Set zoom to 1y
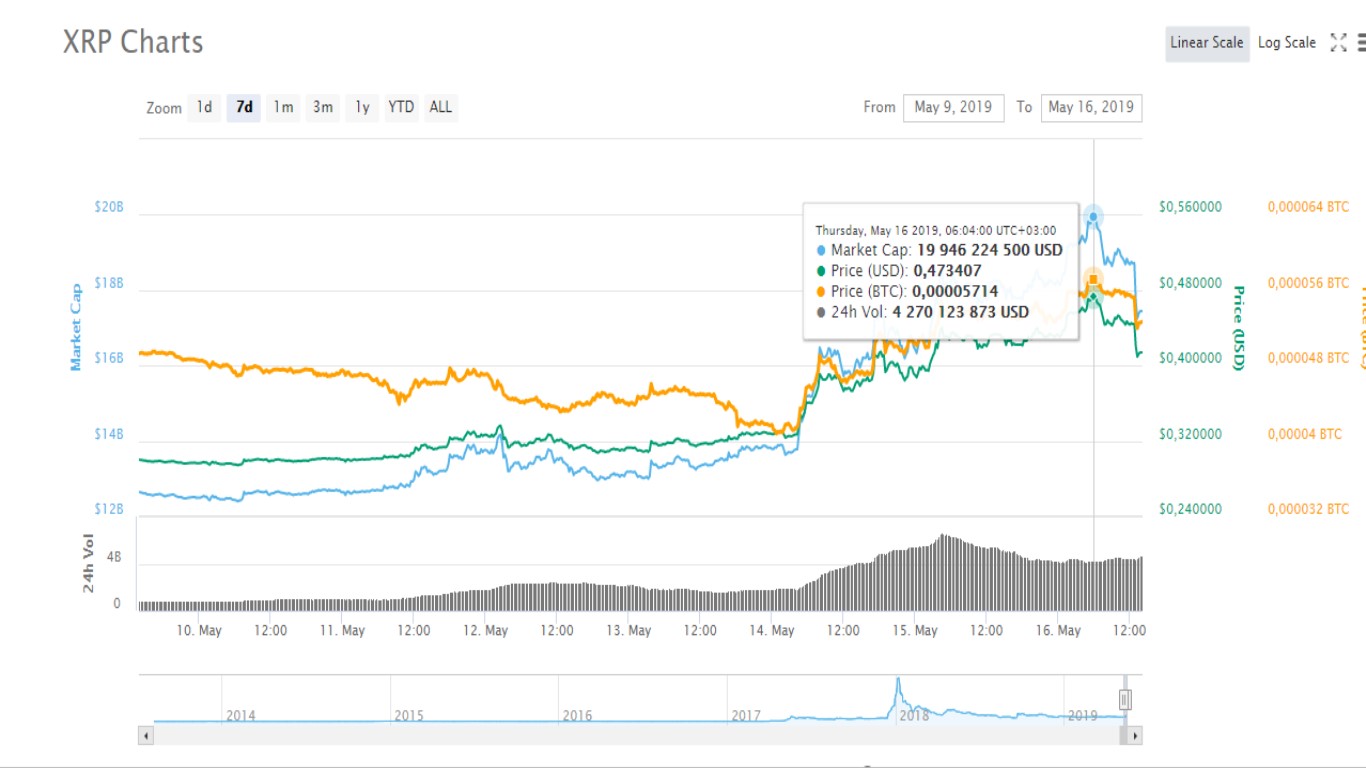 coord(362,107)
